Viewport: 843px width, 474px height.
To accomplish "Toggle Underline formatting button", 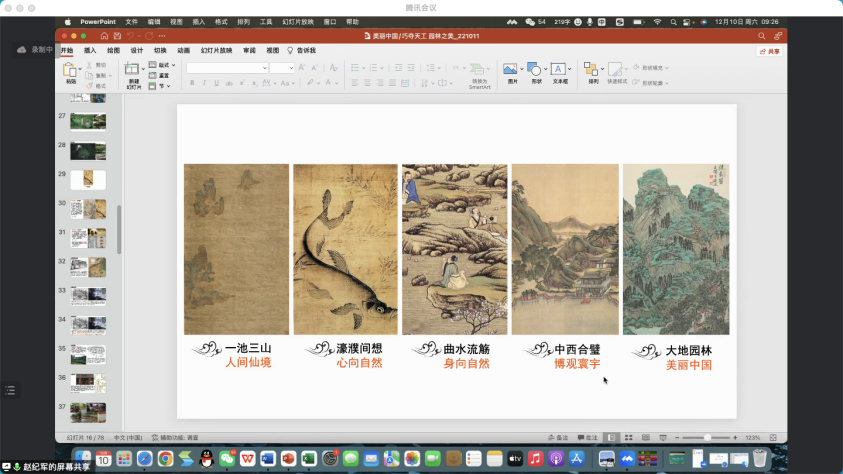I will (x=218, y=83).
